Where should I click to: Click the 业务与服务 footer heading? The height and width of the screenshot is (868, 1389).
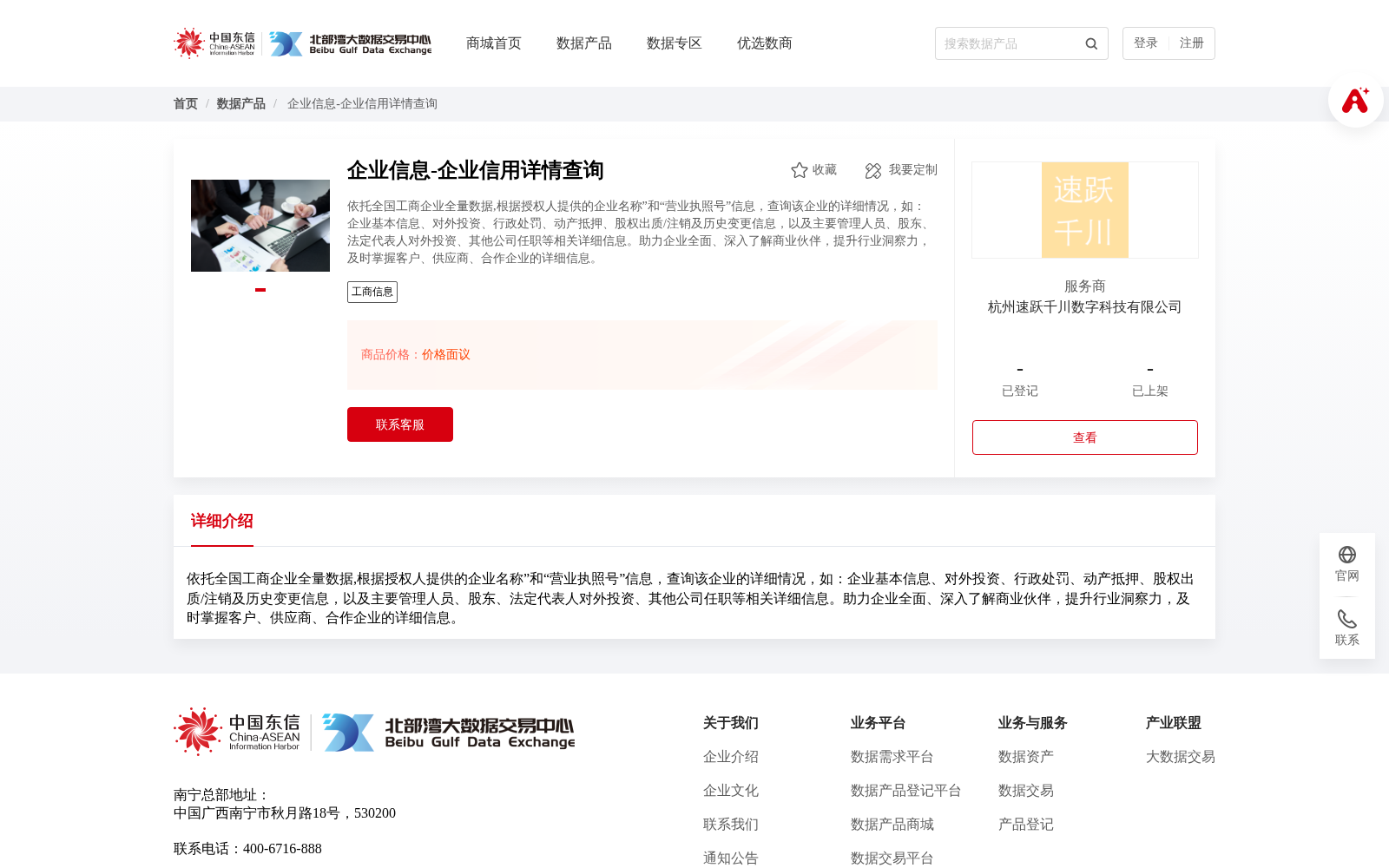coord(1033,723)
